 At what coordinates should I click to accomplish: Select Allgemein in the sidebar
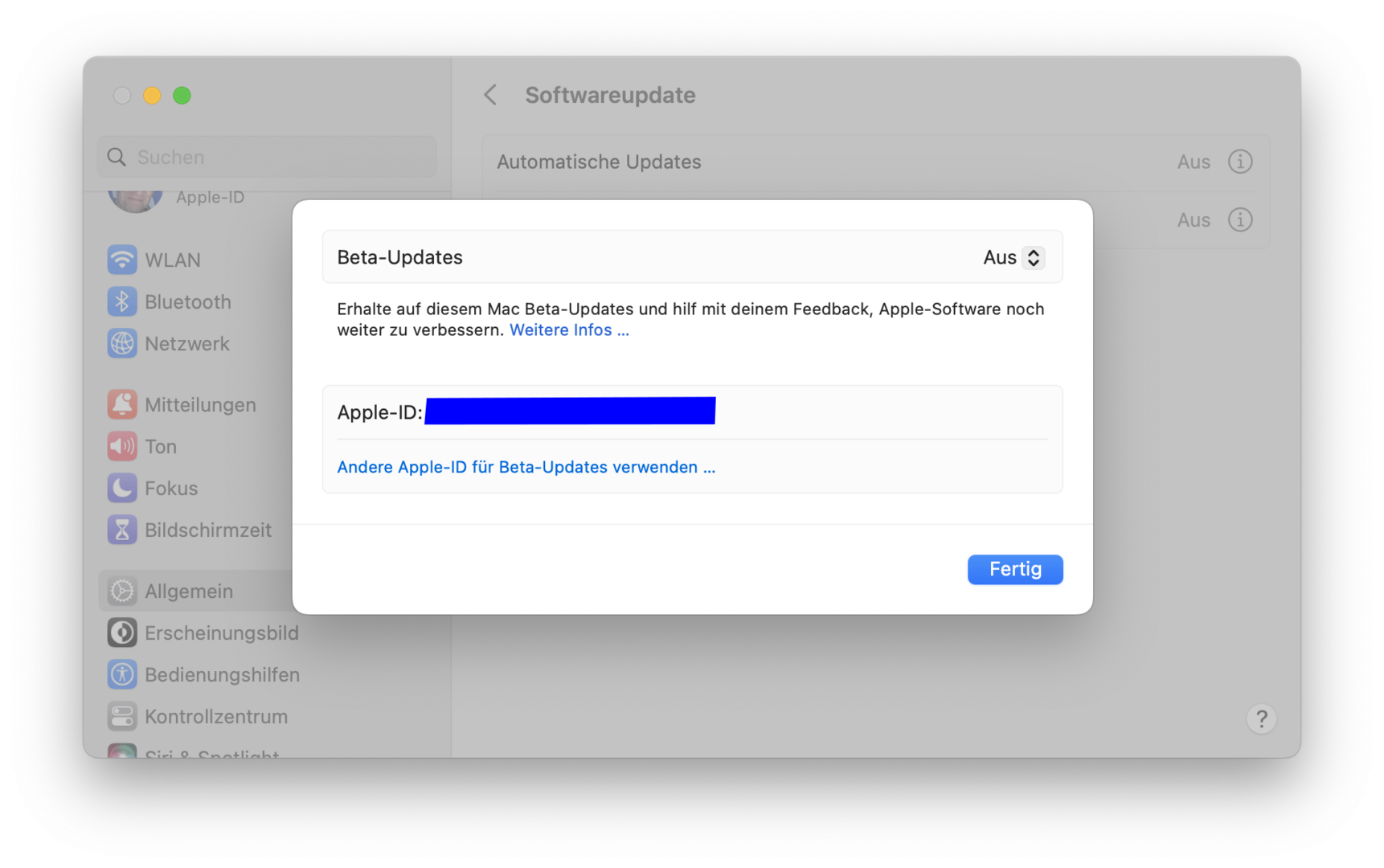click(x=189, y=591)
